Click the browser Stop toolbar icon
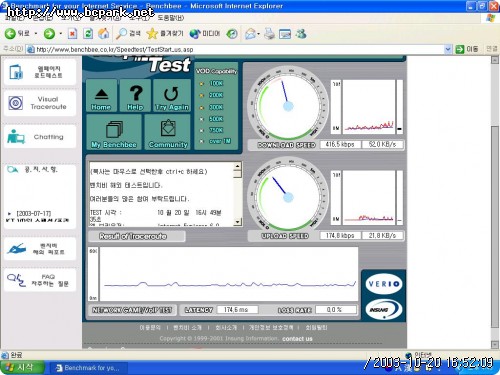 tap(72, 33)
